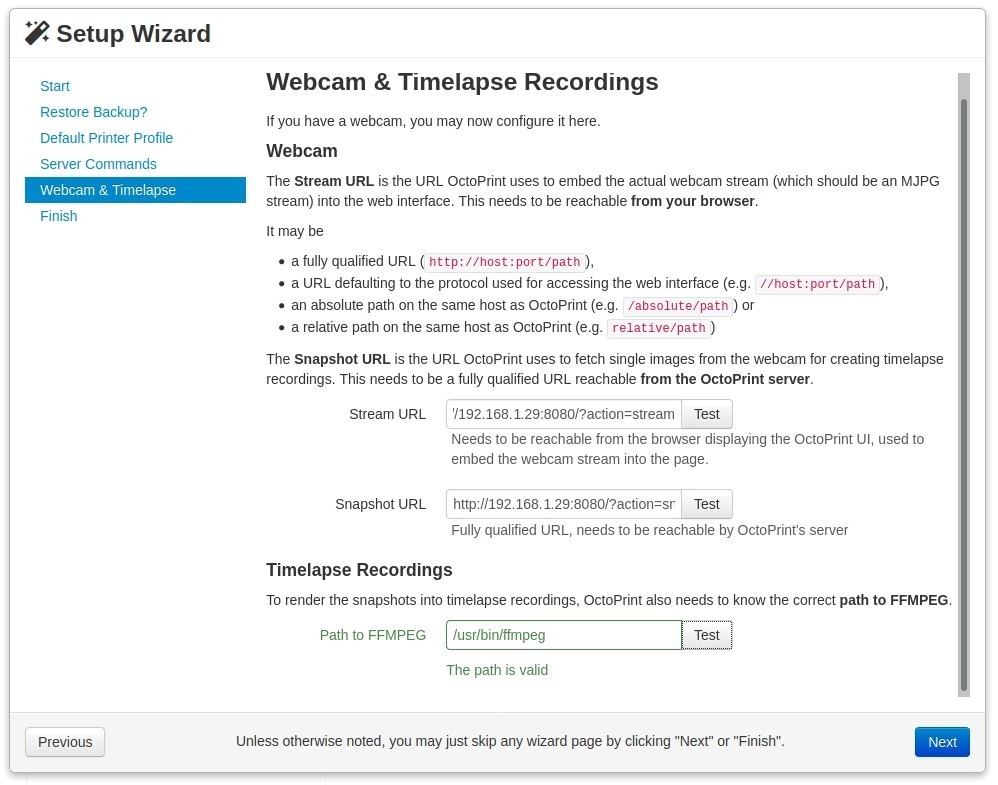Test the Stream URL
Image resolution: width=998 pixels, height=785 pixels.
(707, 414)
